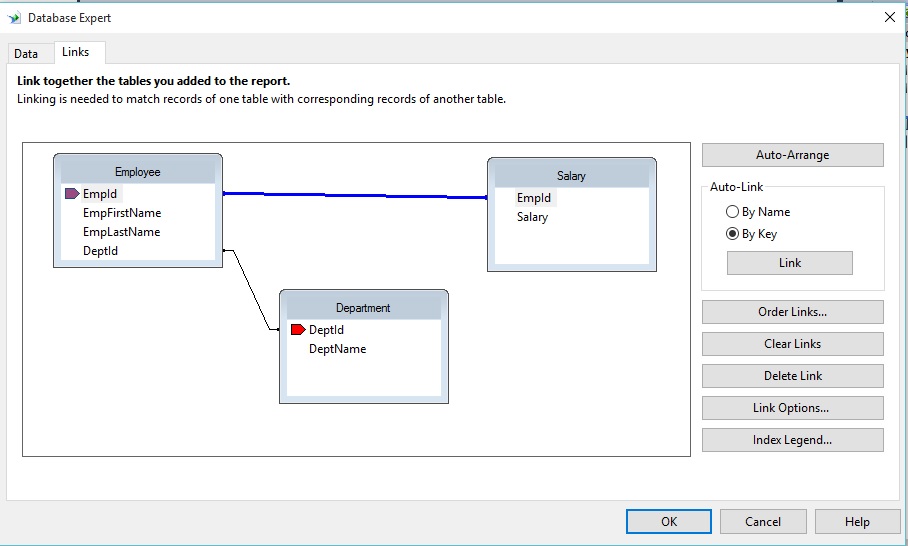Select the By Name auto-link option
Image resolution: width=908 pixels, height=546 pixels.
coord(733,212)
